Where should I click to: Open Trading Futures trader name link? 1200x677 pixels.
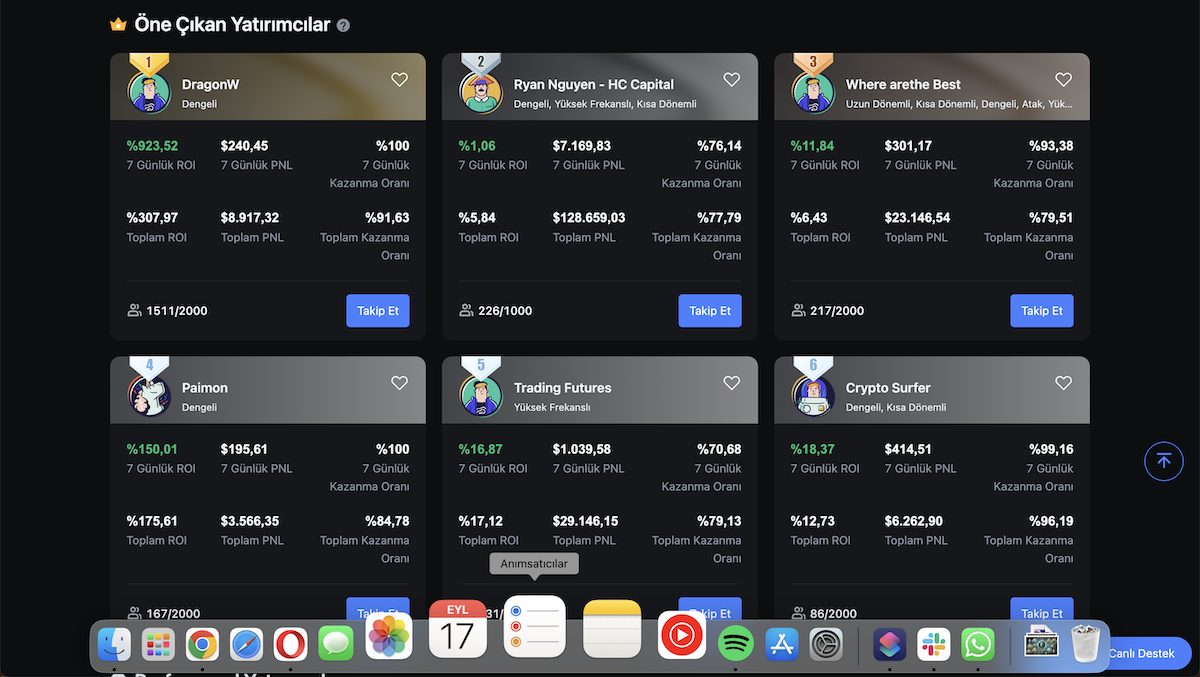[x=562, y=388]
